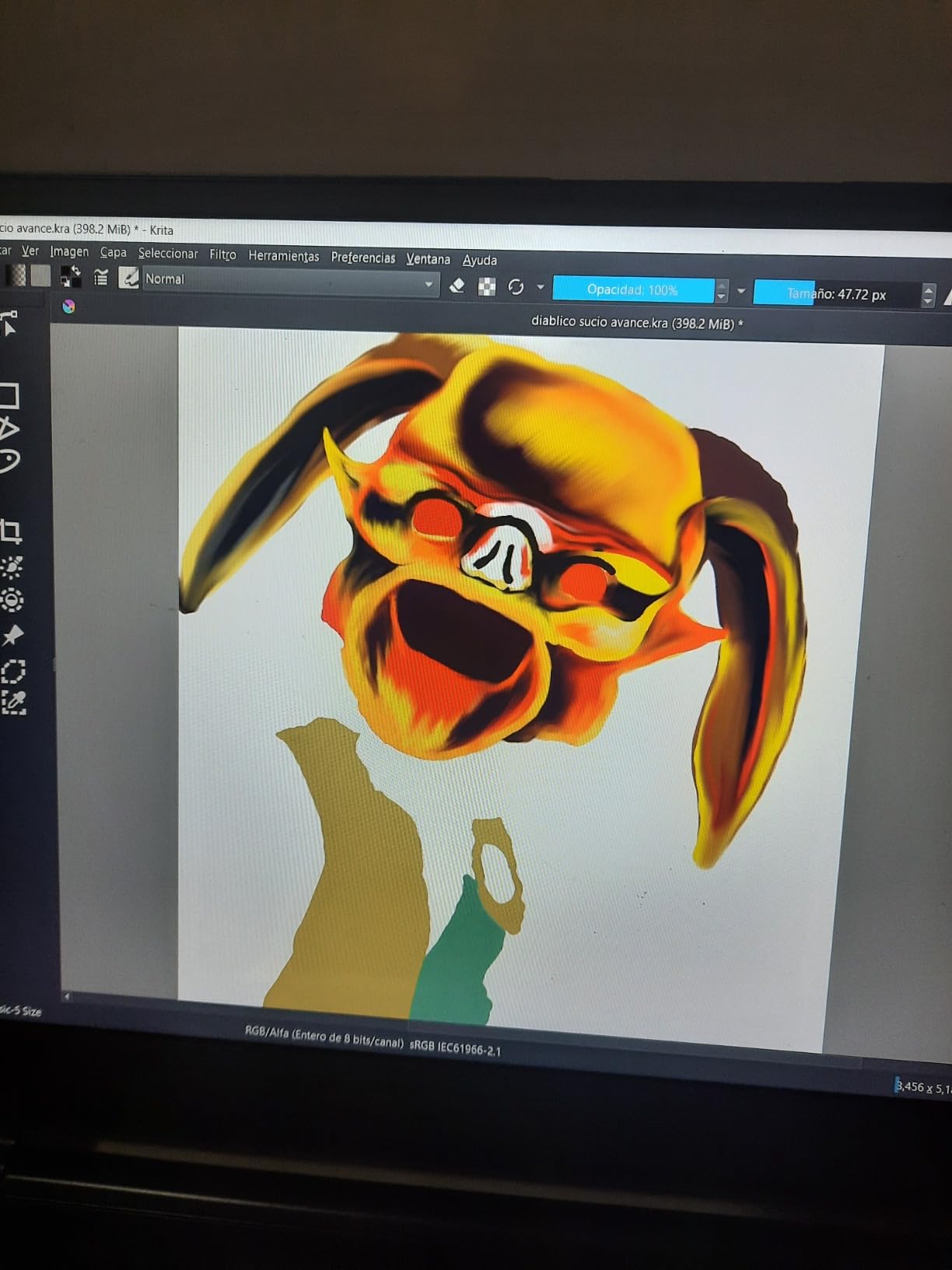Viewport: 952px width, 1270px height.
Task: Open the brush preset chooser
Action: [128, 278]
